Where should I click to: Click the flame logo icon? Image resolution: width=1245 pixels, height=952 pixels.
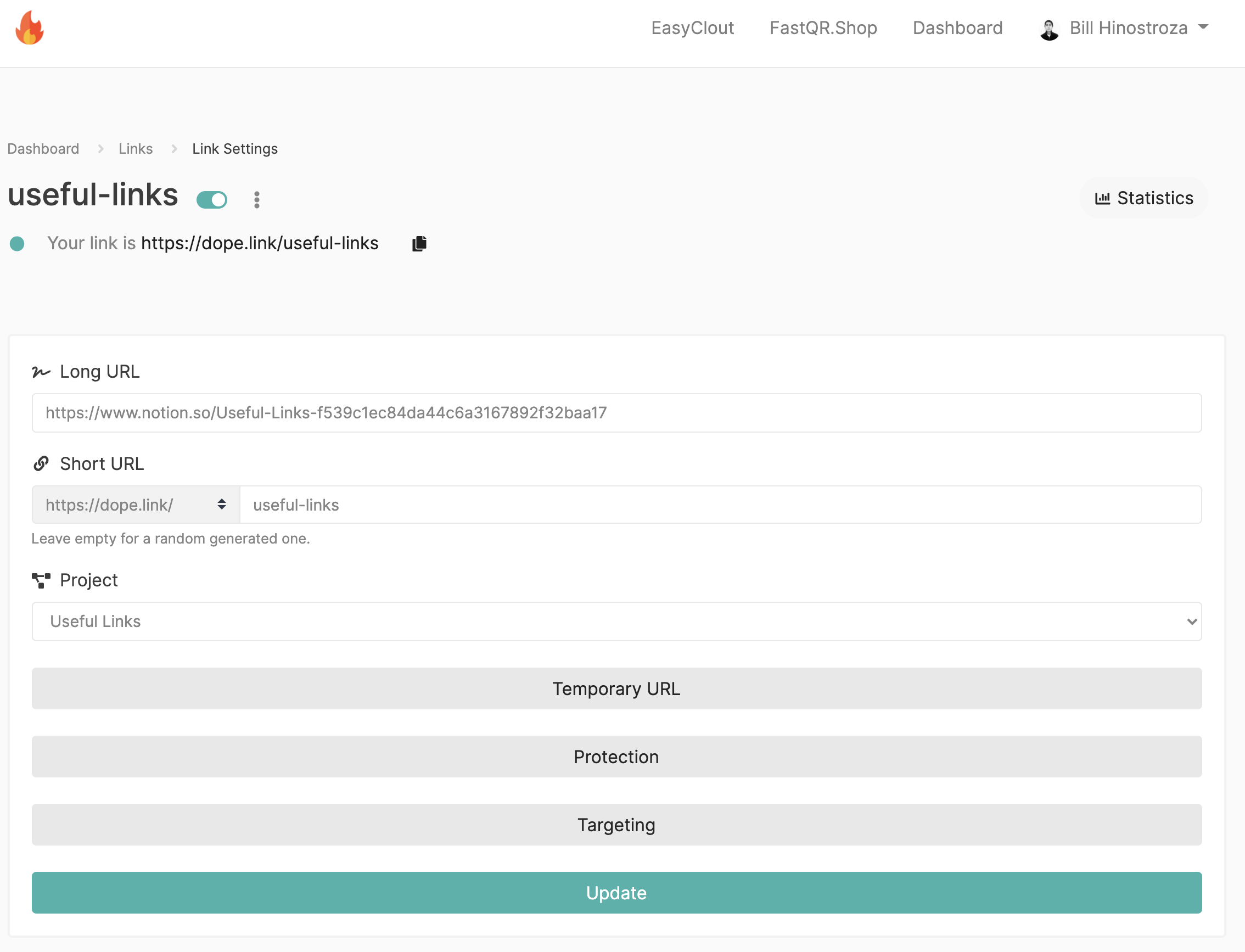coord(30,28)
